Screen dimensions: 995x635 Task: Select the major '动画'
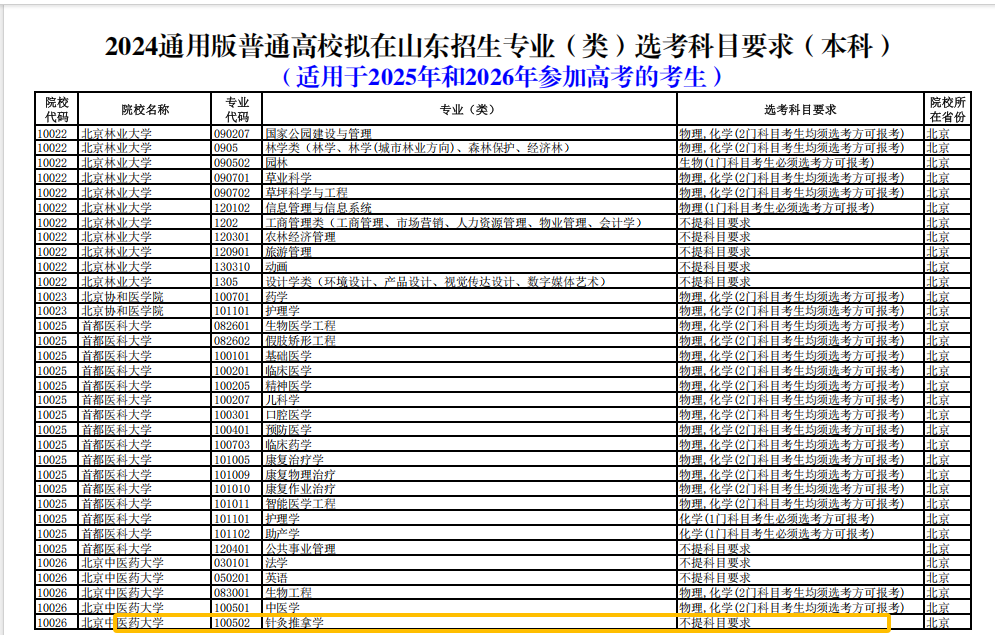pos(277,267)
